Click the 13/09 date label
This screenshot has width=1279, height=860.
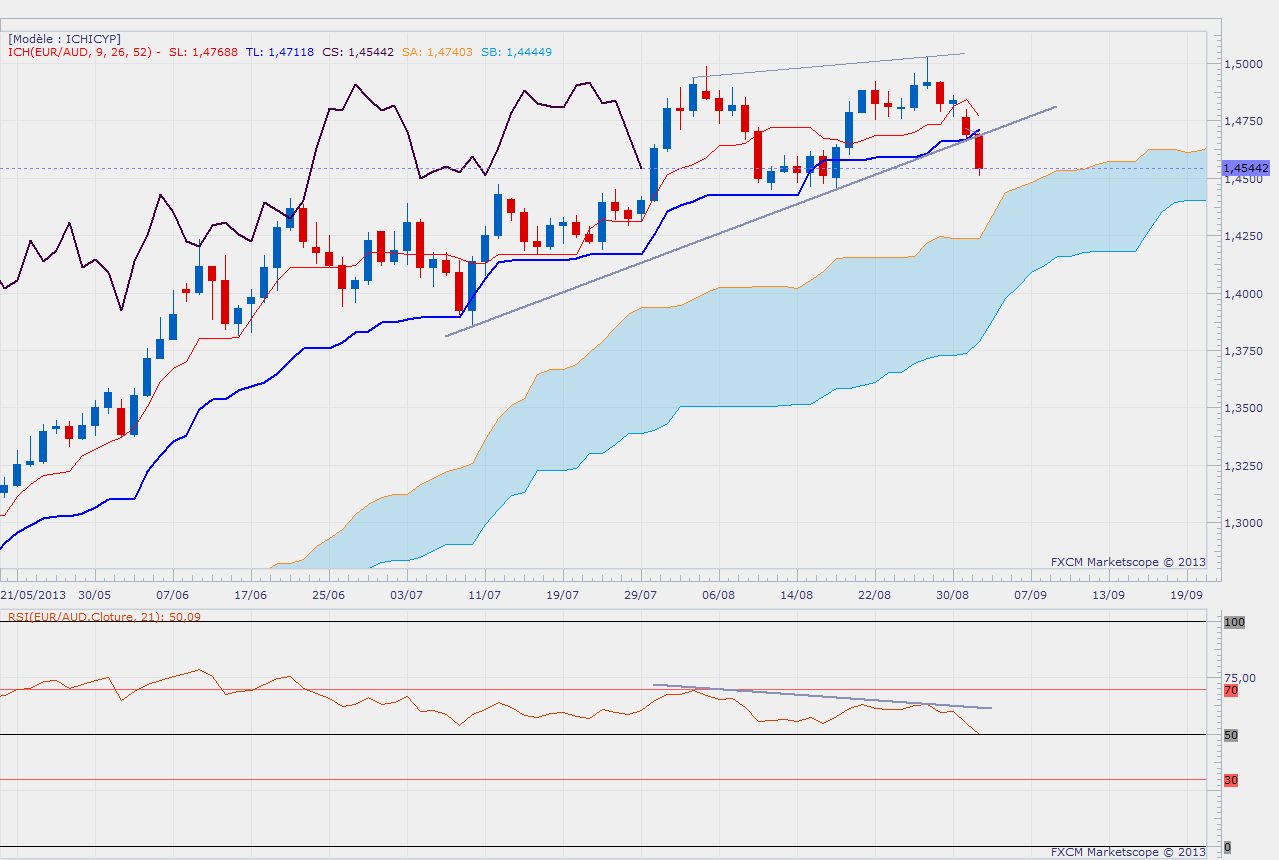click(1108, 594)
